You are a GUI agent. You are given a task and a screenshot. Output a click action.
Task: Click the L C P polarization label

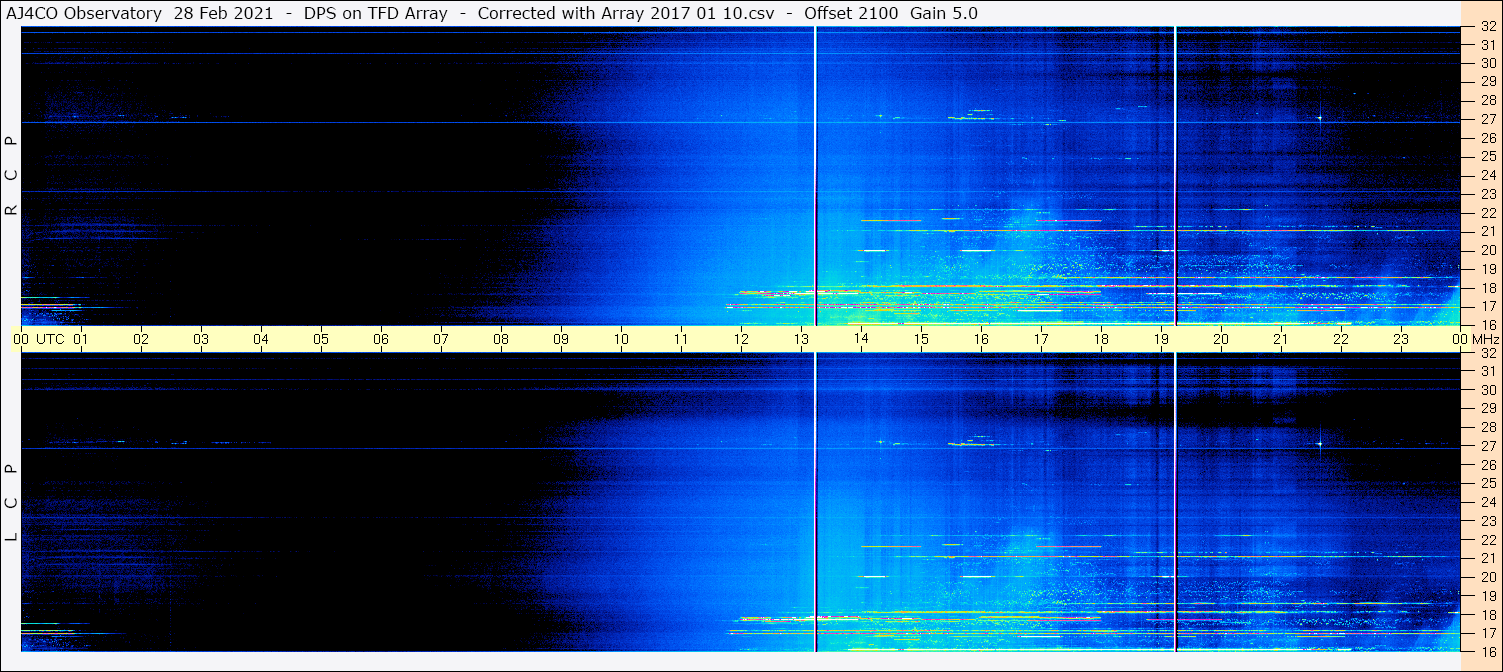click(12, 502)
